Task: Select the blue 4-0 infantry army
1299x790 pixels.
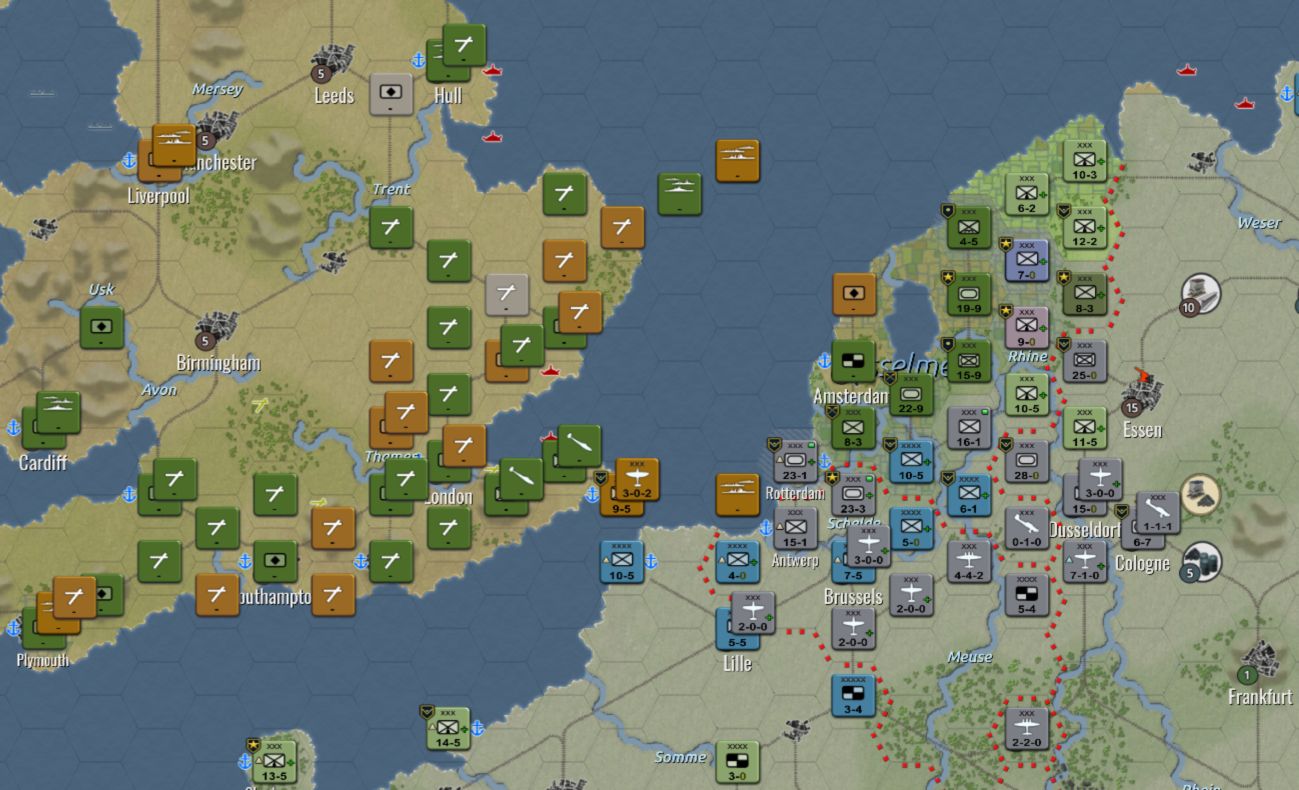Action: (737, 561)
